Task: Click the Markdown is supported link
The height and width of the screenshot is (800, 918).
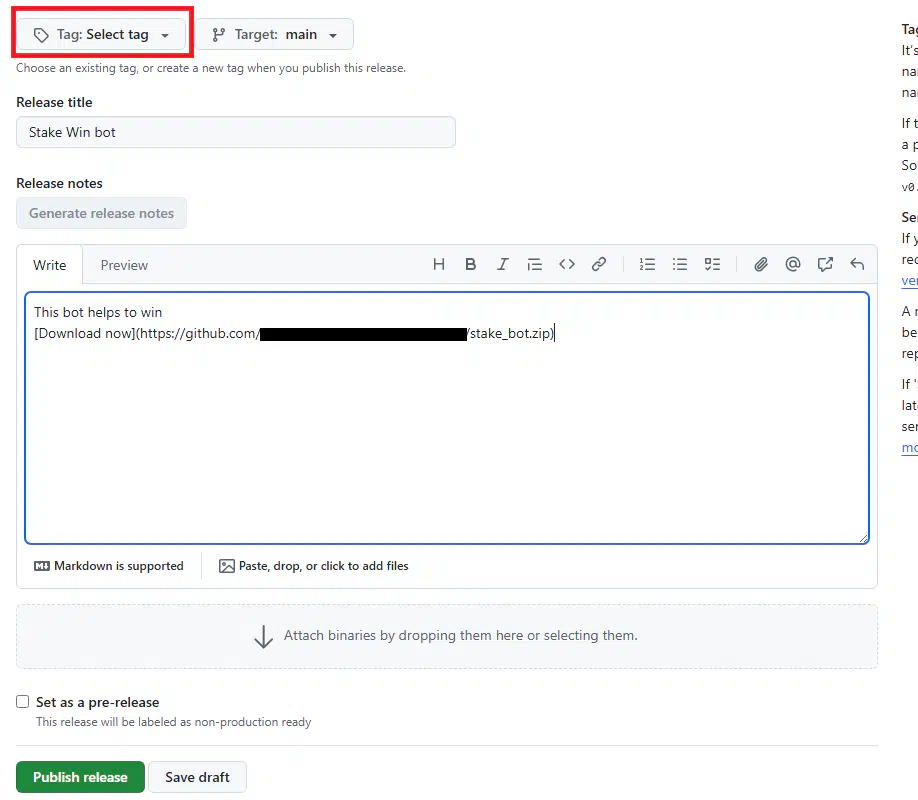Action: point(109,566)
